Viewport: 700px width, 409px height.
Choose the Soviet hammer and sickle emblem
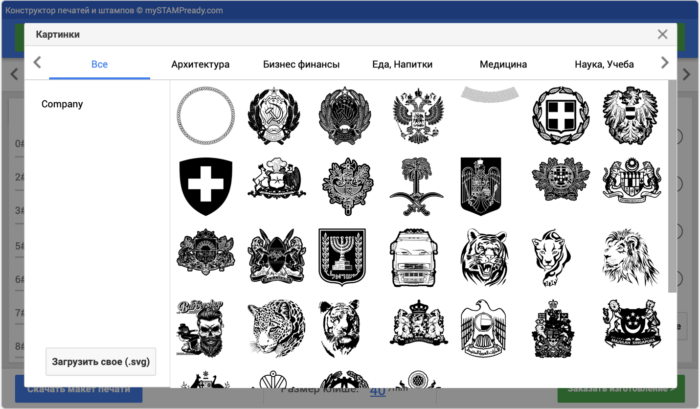274,116
